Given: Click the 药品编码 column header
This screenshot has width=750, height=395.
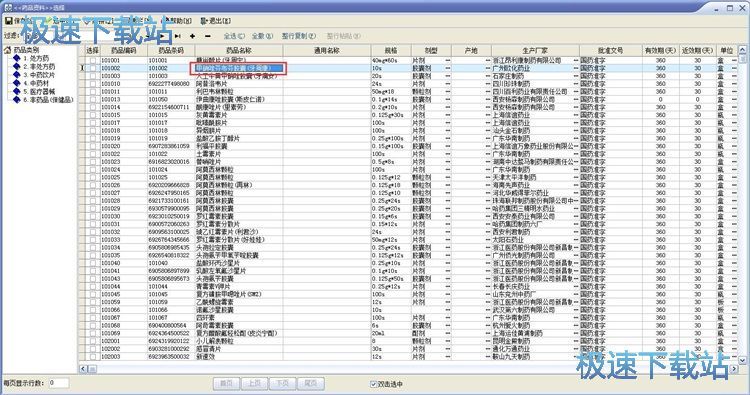Looking at the screenshot, I should 123,50.
